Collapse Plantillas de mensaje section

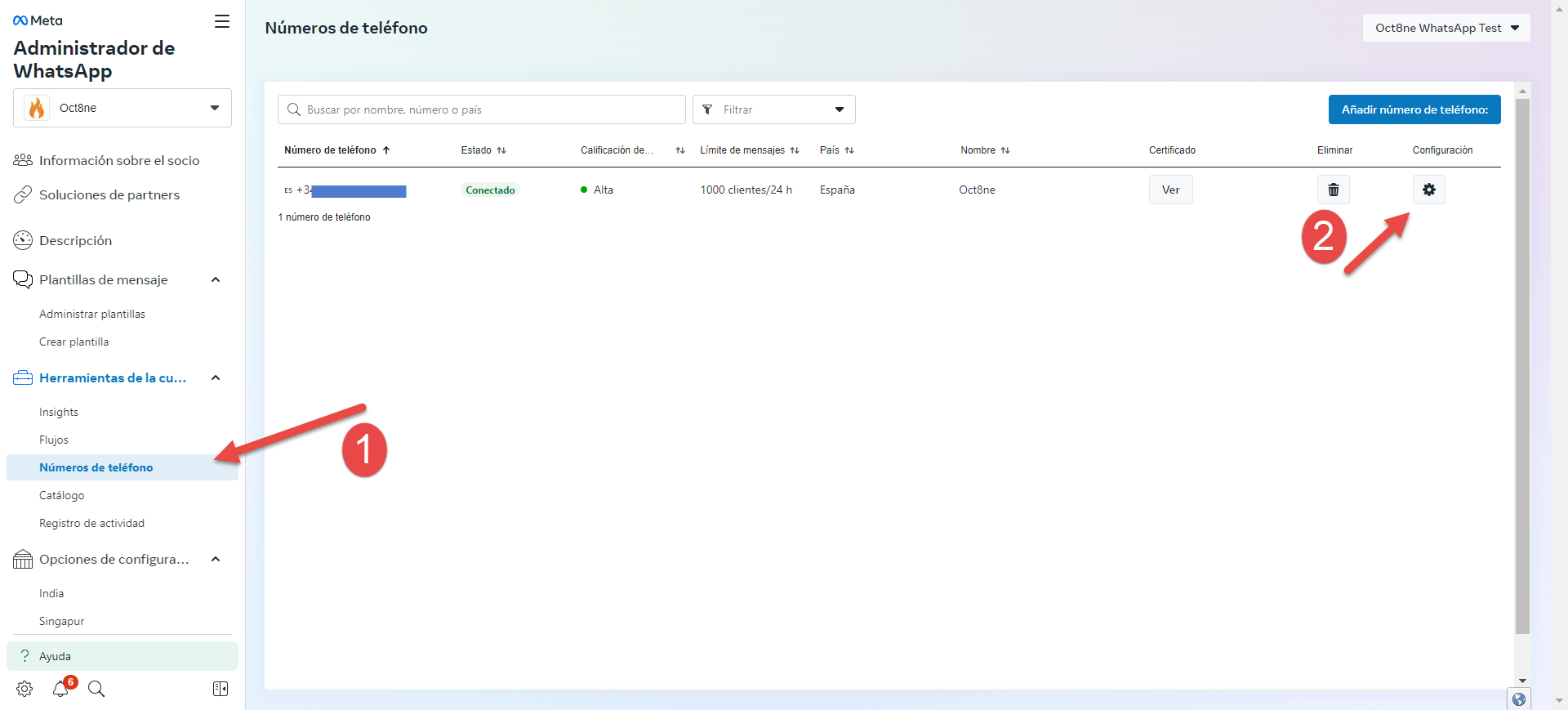pyautogui.click(x=216, y=280)
